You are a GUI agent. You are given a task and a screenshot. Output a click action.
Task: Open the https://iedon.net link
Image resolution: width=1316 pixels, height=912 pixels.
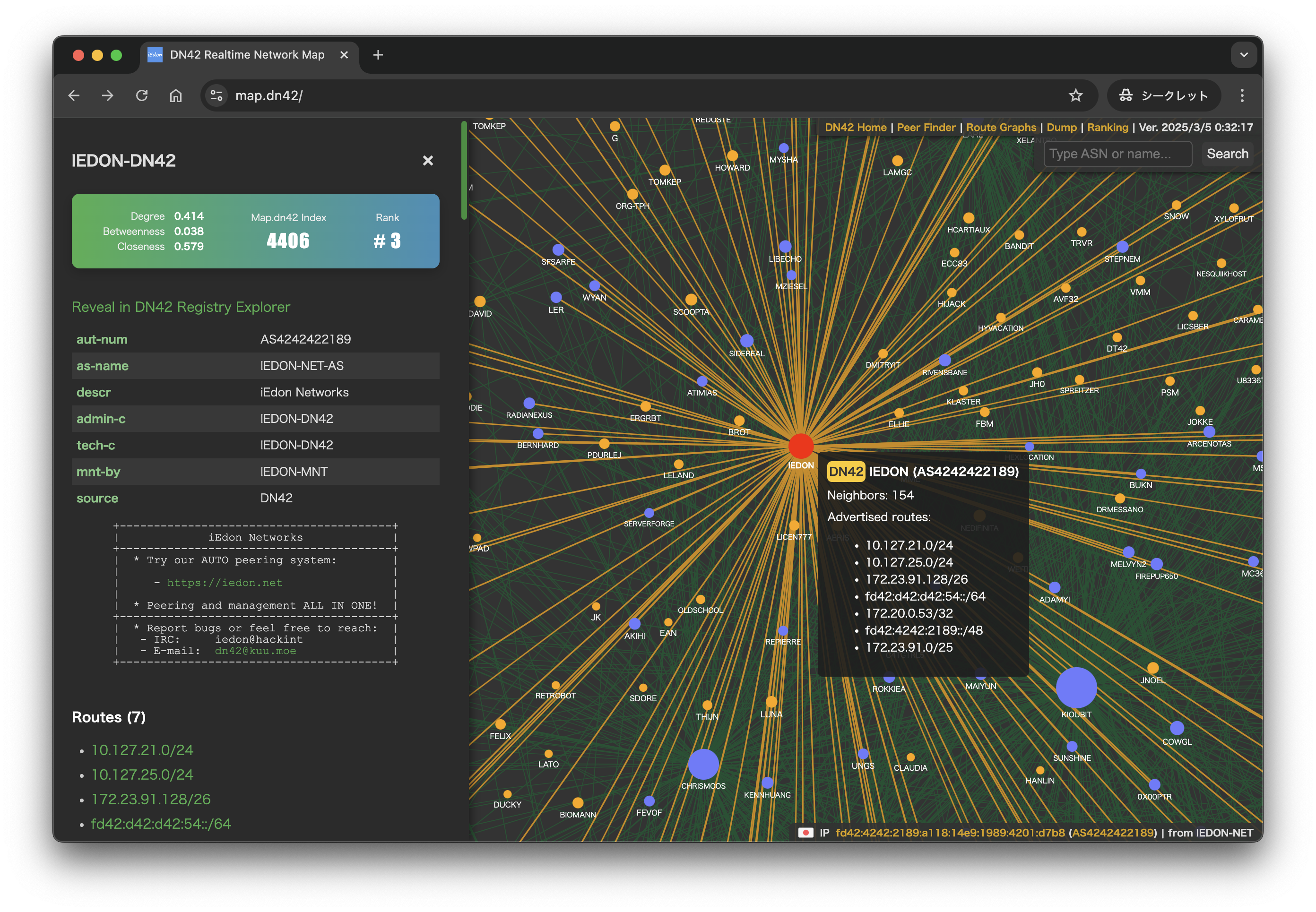pos(225,582)
